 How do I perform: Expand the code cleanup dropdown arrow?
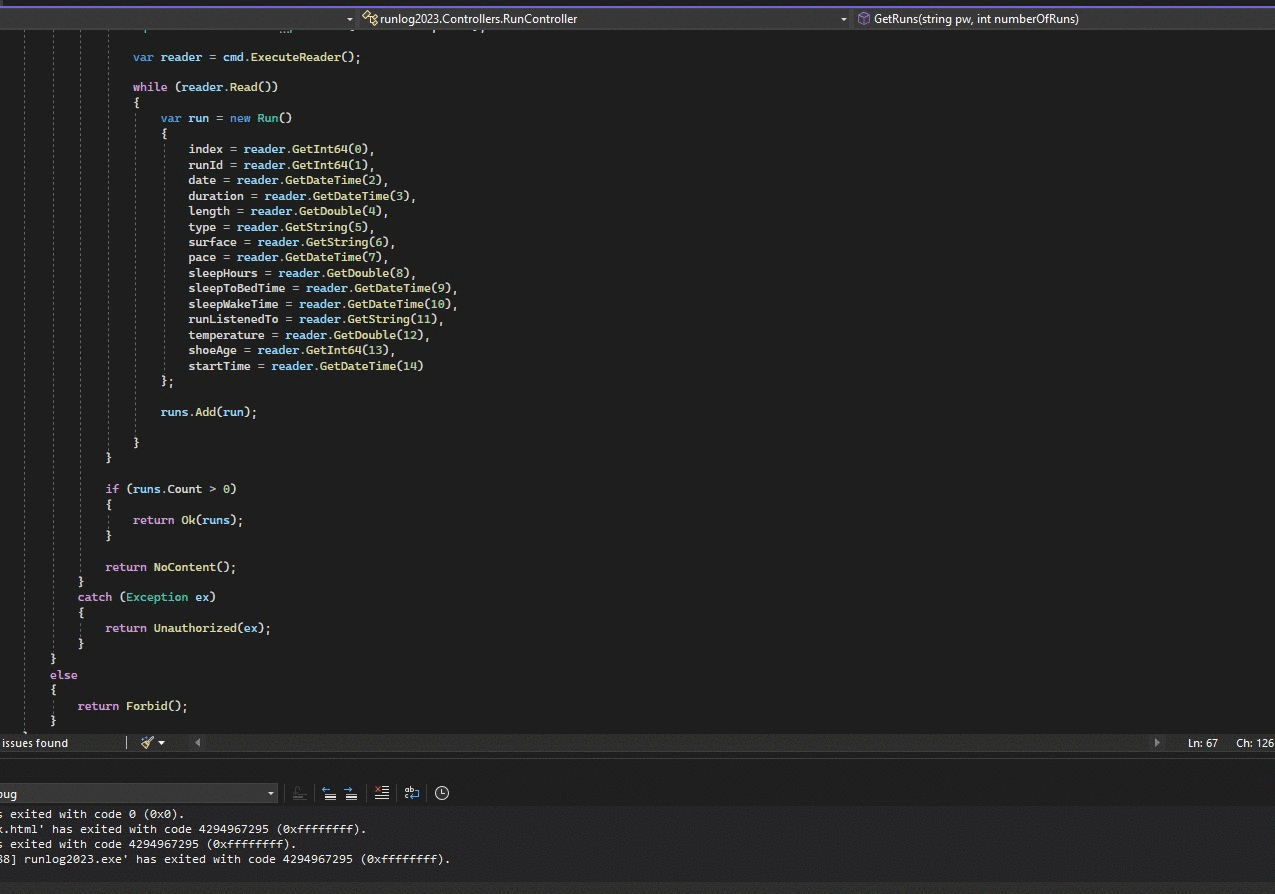pyautogui.click(x=162, y=743)
